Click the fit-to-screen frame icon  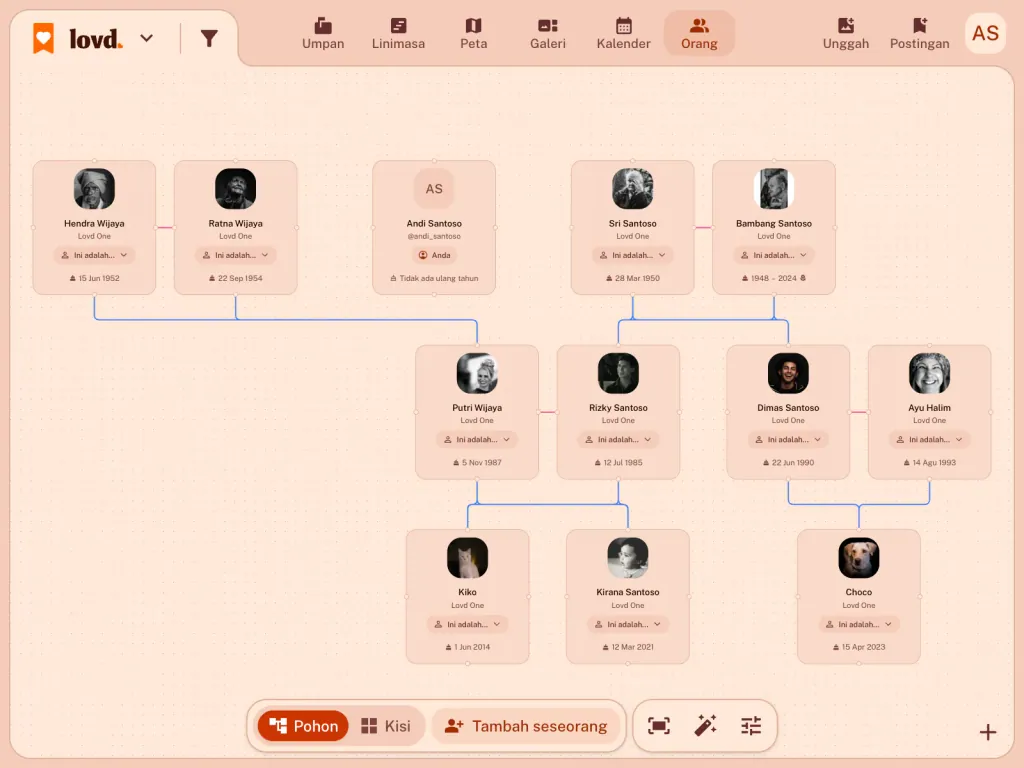(x=658, y=726)
